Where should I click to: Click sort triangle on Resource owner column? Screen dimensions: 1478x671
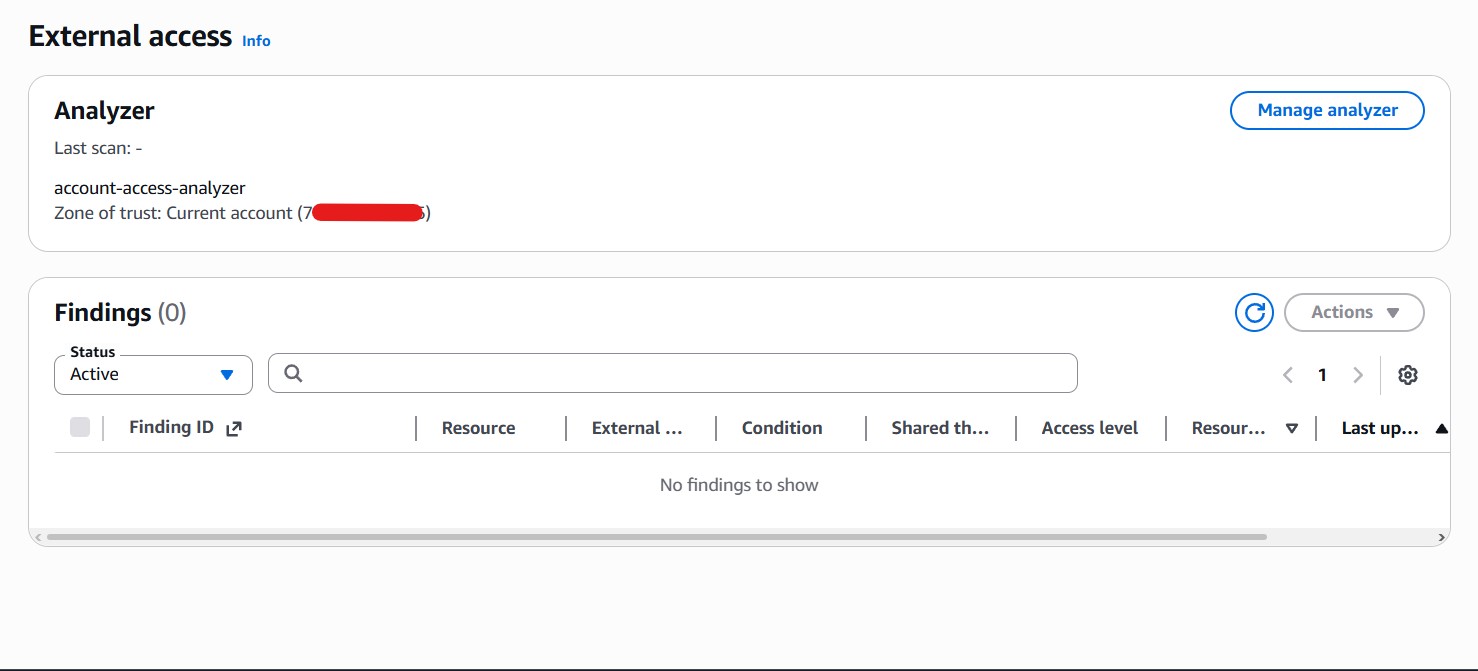tap(1291, 428)
